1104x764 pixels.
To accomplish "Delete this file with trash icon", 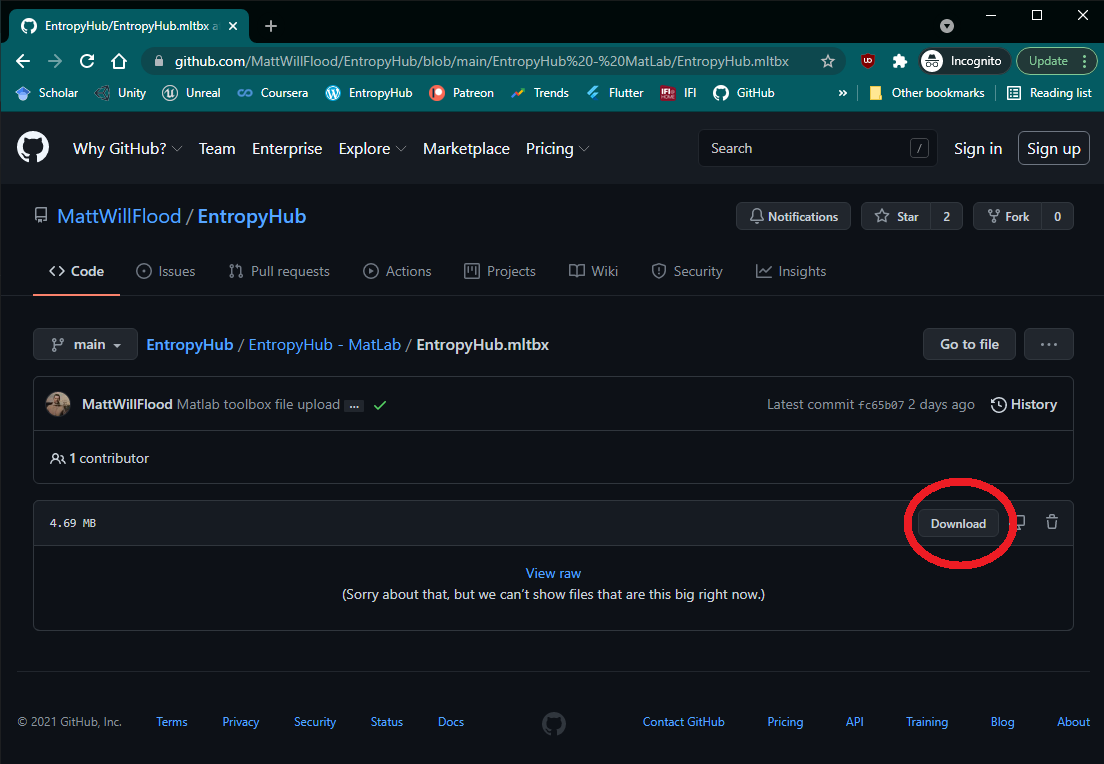I will coord(1052,522).
